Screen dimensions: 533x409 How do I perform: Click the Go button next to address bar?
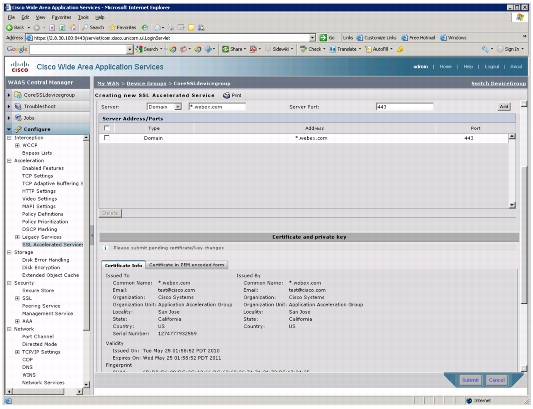[327, 38]
